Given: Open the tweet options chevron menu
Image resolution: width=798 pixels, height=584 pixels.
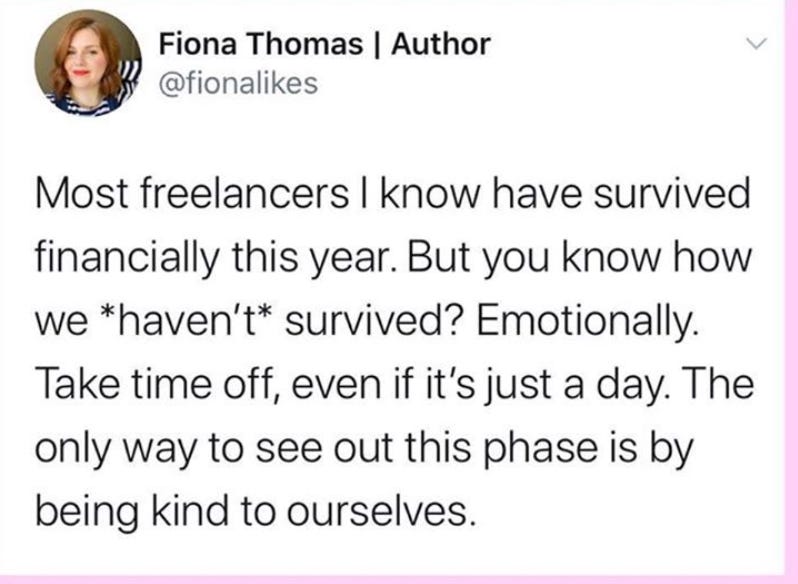Looking at the screenshot, I should [760, 46].
